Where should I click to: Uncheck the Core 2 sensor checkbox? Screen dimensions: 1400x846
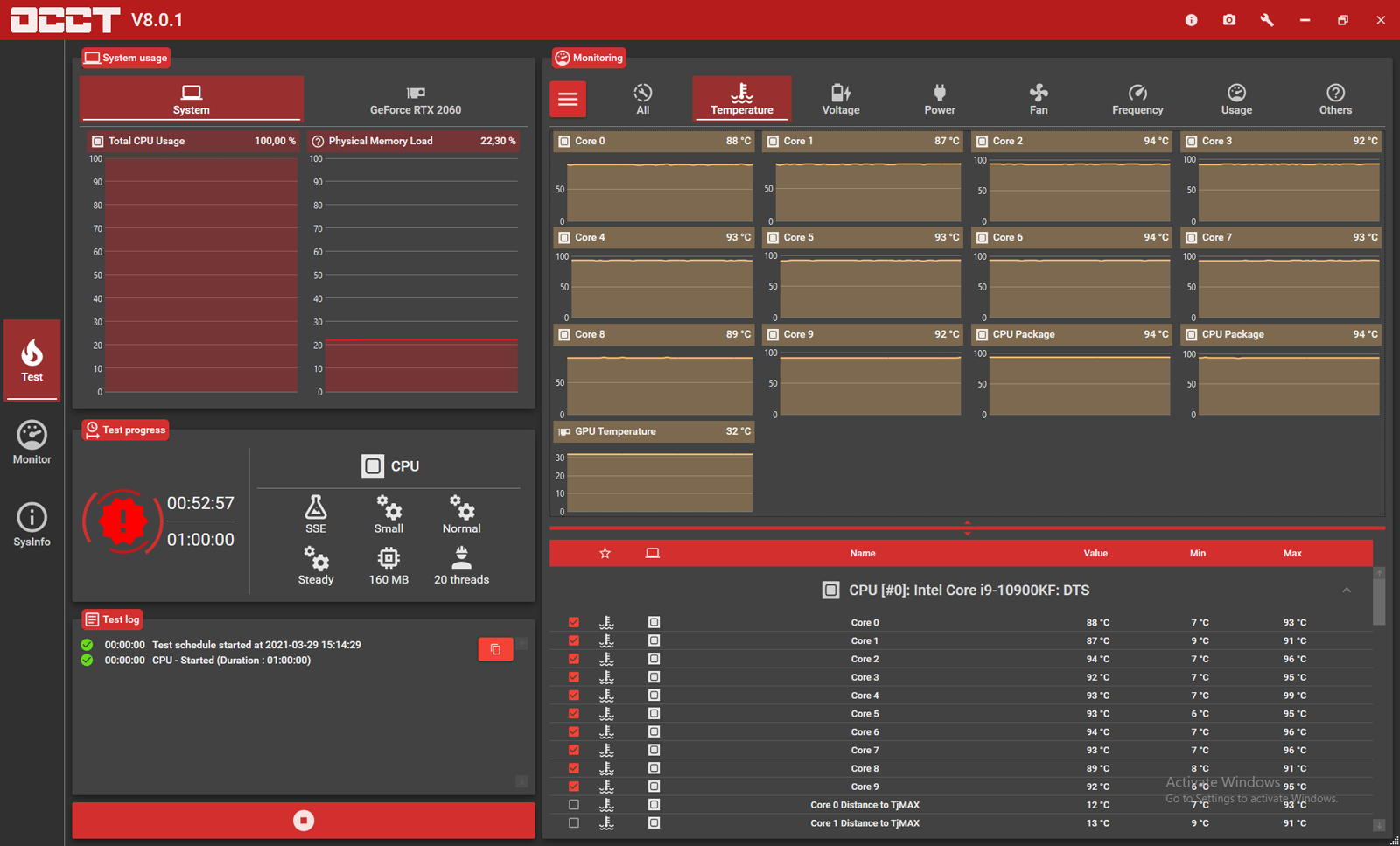[574, 659]
